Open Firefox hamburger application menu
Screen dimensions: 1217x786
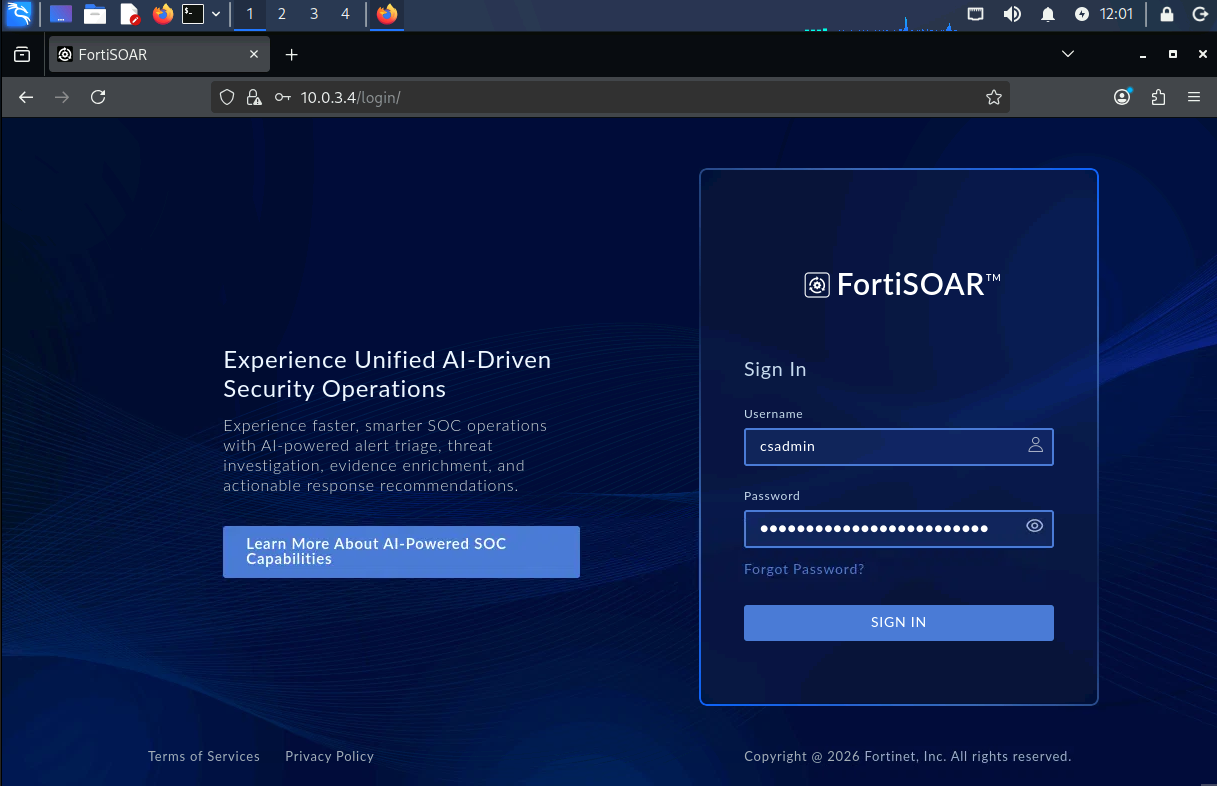click(1193, 97)
